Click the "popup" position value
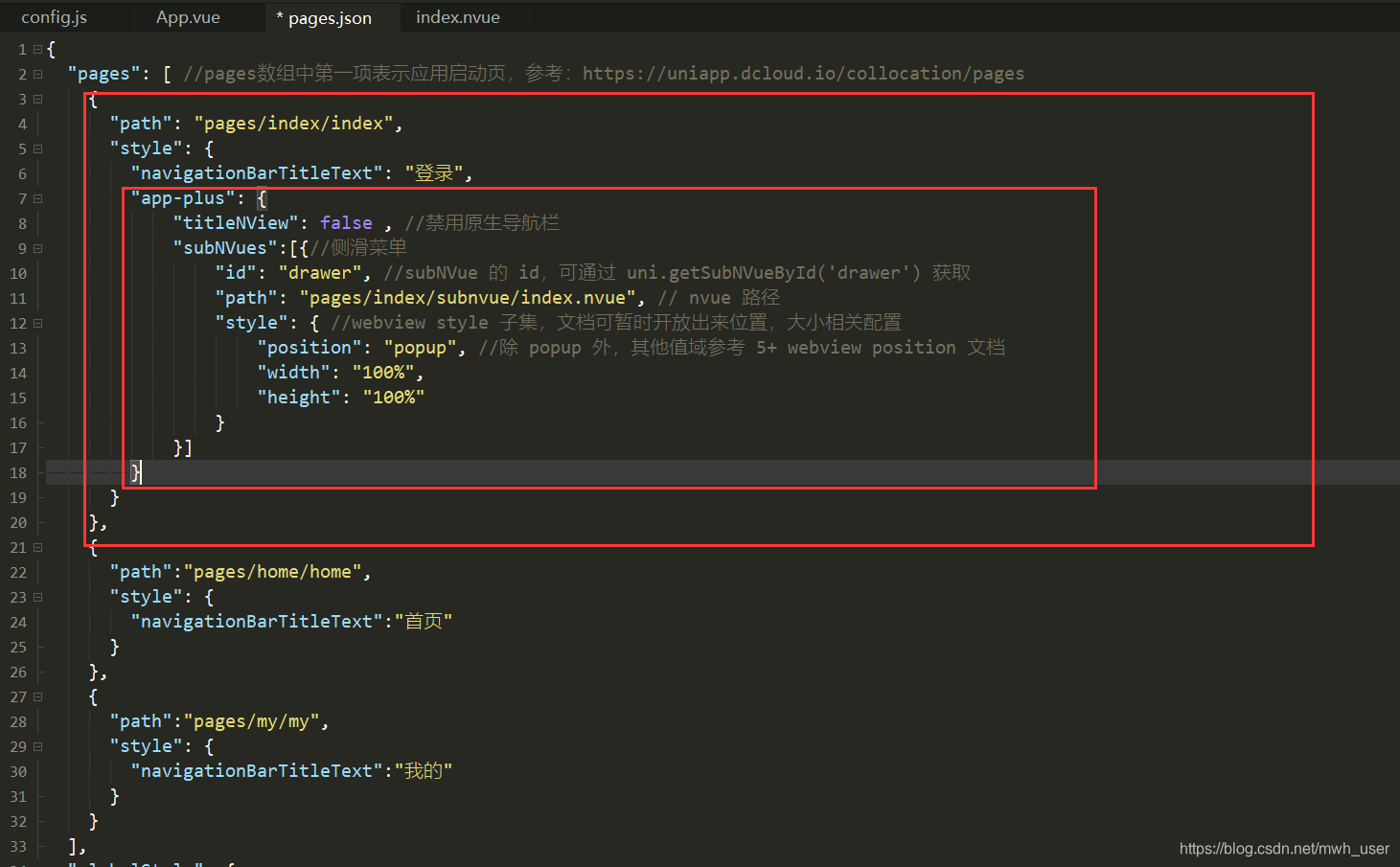The height and width of the screenshot is (867, 1400). point(420,348)
